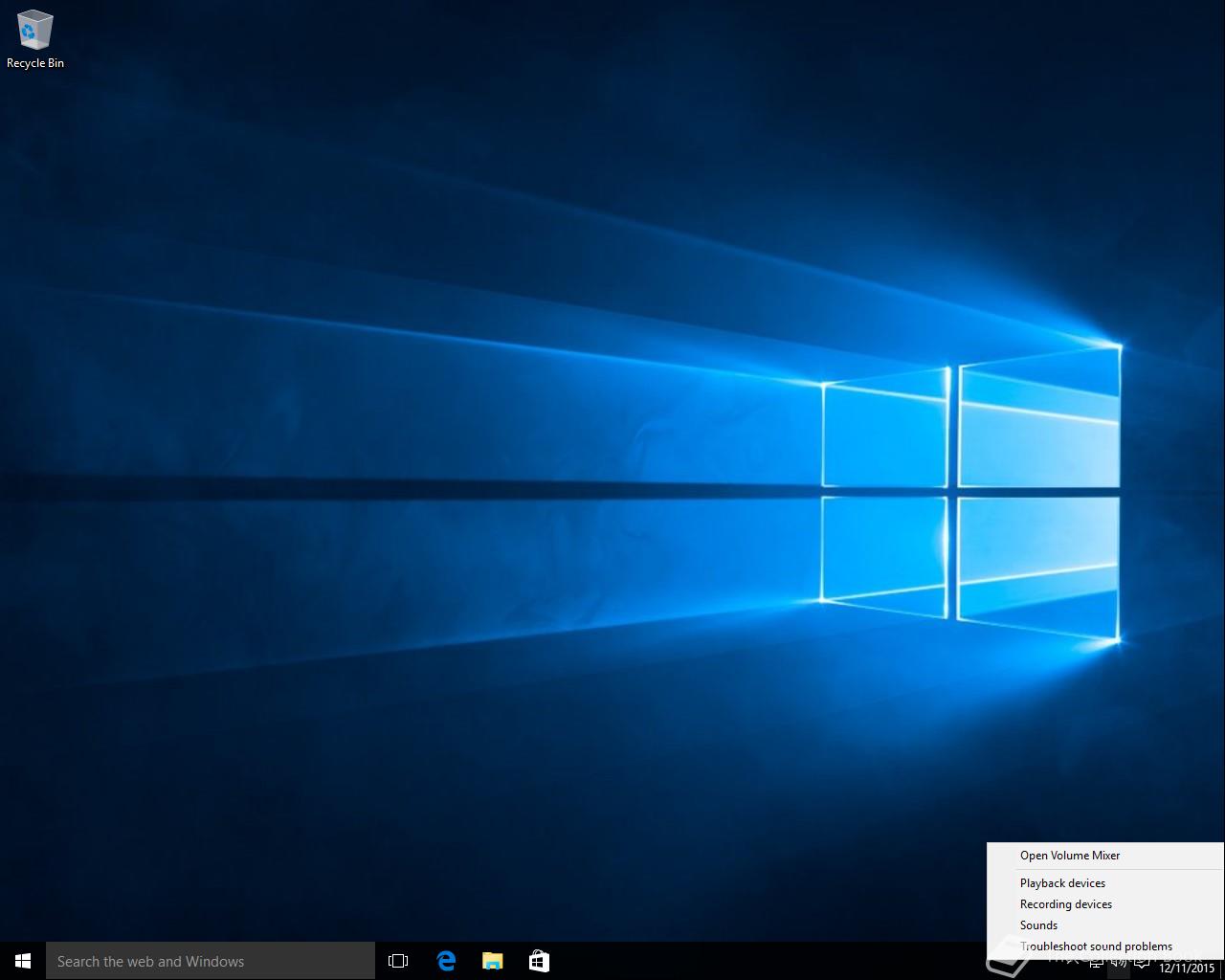Screen dimensions: 1225x980
Task: Choose Troubleshoot sound problems
Action: (x=1105, y=947)
